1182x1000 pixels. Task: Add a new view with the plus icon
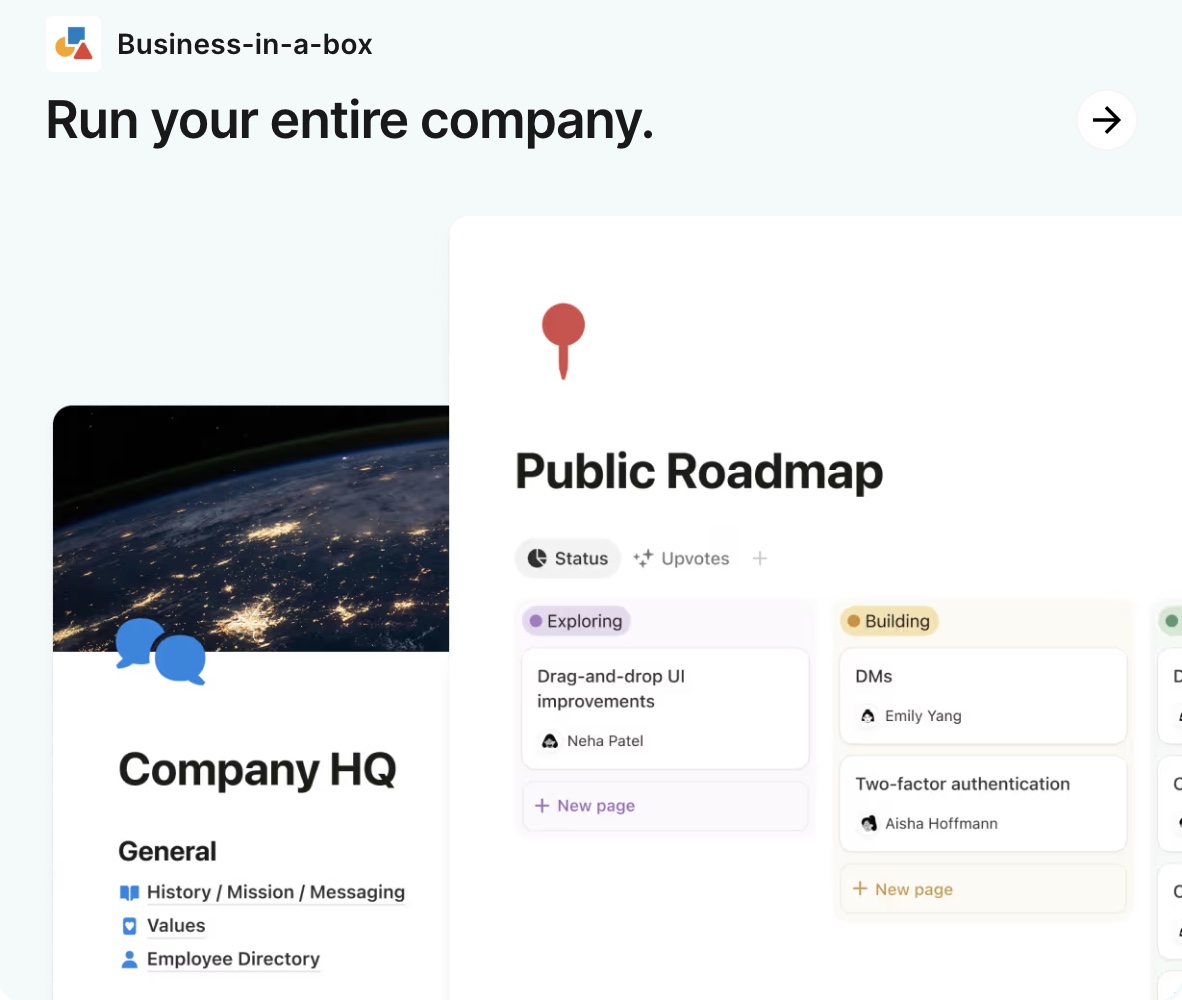click(x=760, y=558)
